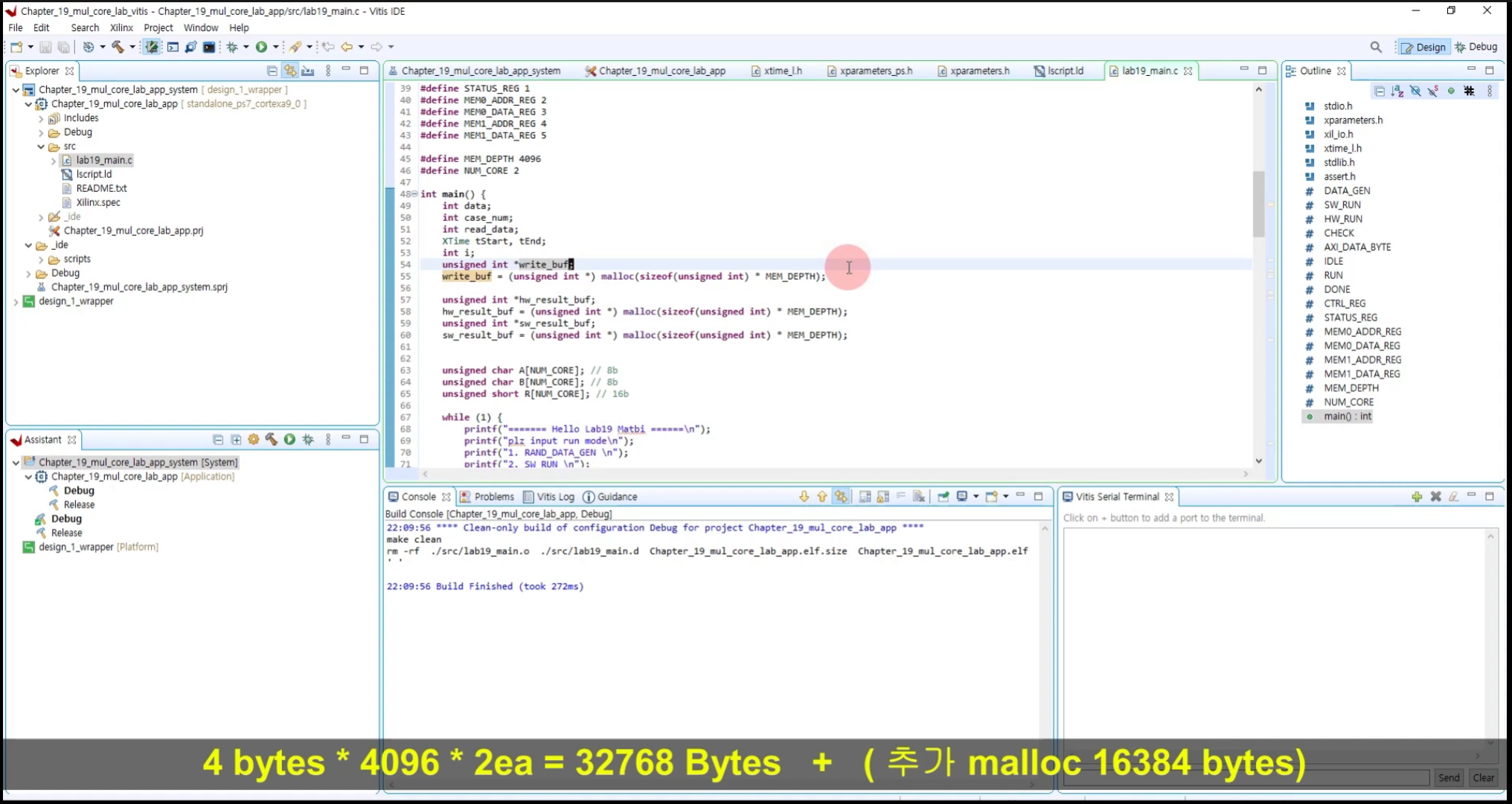1512x804 pixels.
Task: Add a port in Vitis Serial Terminal
Action: [x=1416, y=497]
